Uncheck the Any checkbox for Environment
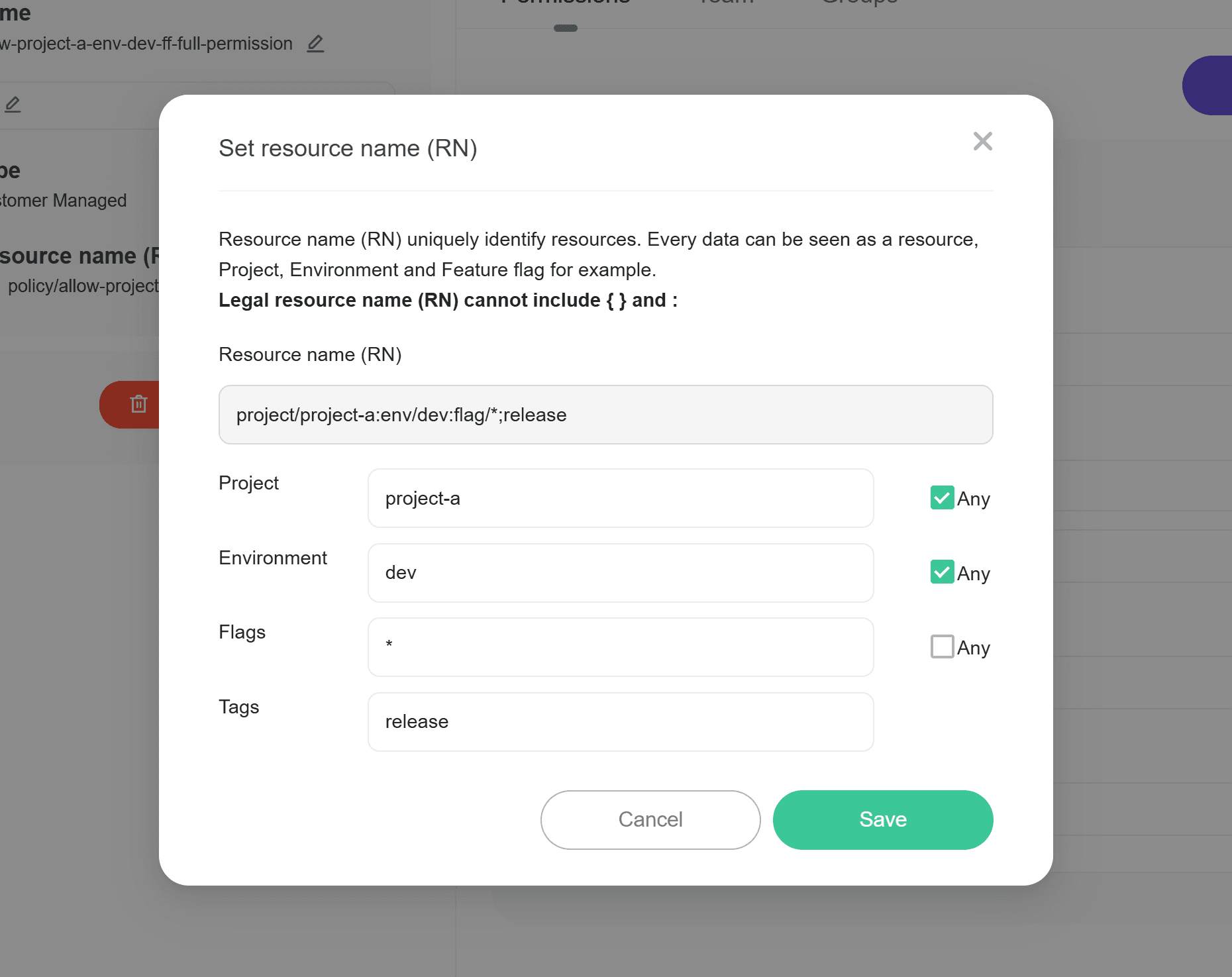This screenshot has height=977, width=1232. click(x=942, y=572)
